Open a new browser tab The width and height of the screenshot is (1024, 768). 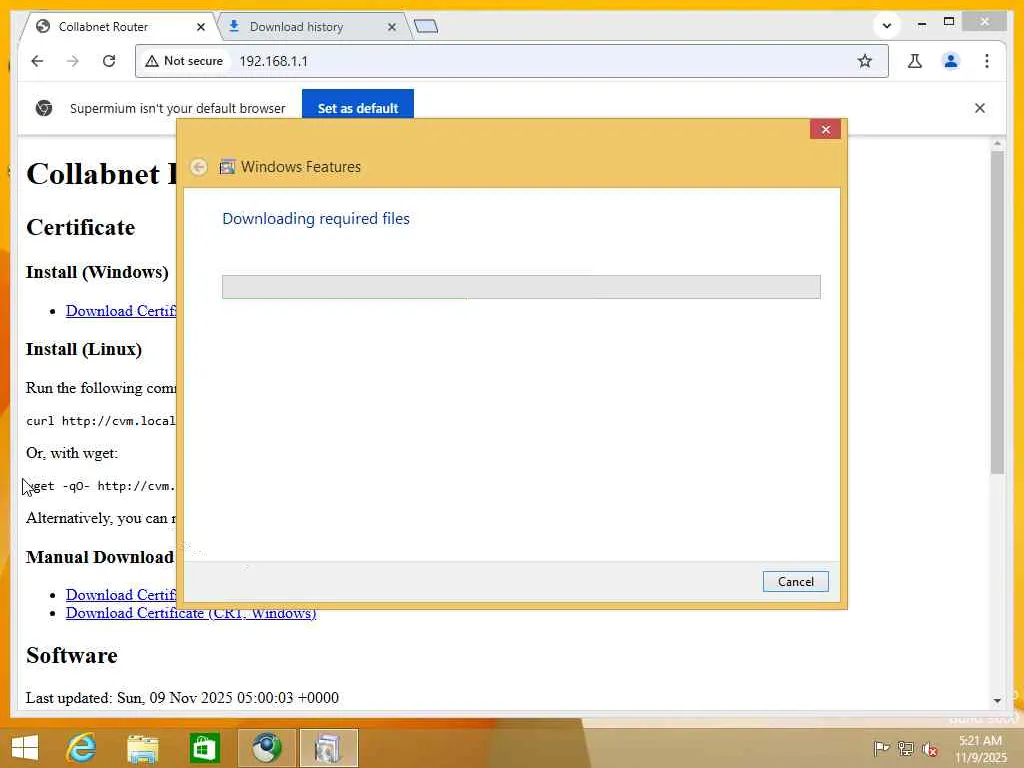click(426, 26)
